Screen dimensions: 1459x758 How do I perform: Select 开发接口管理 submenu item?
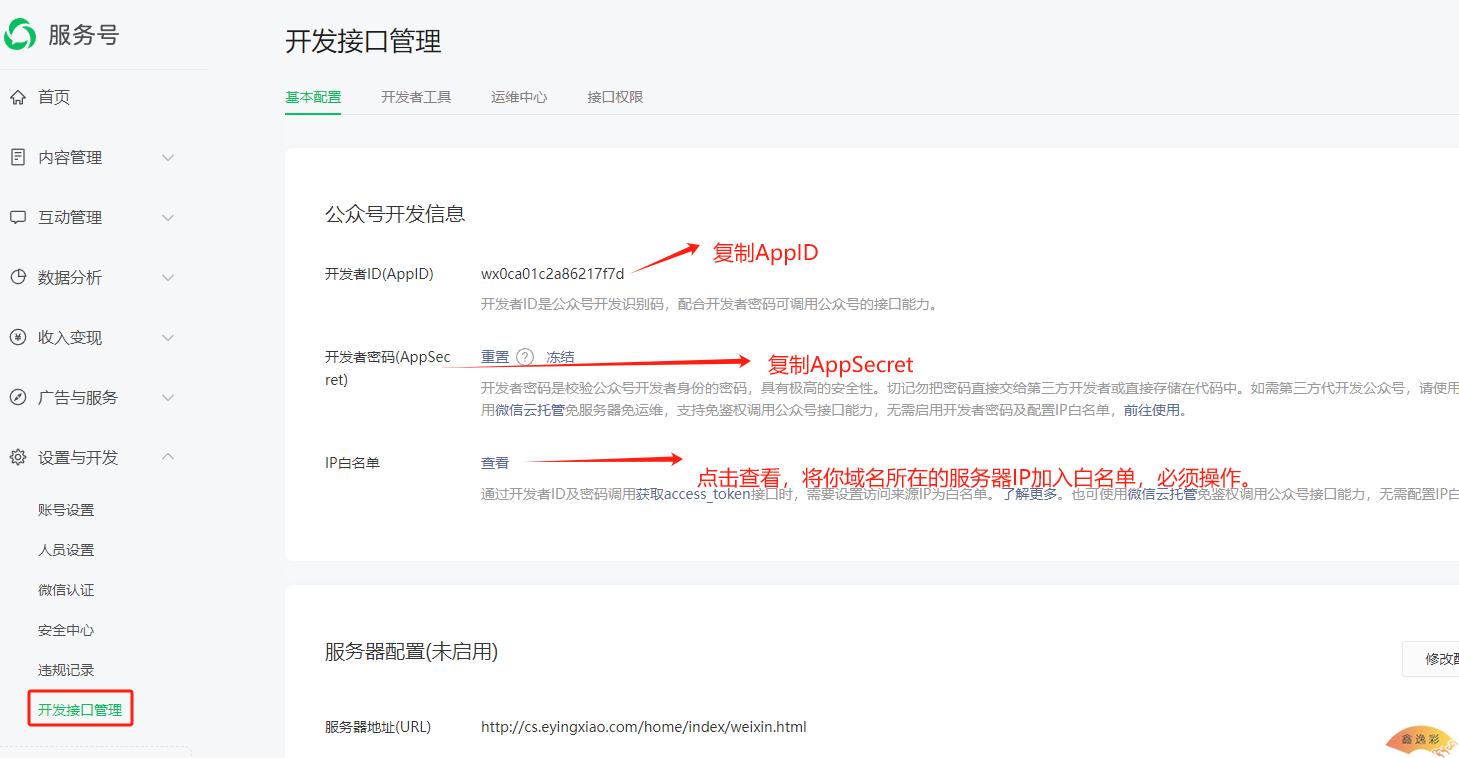point(80,710)
